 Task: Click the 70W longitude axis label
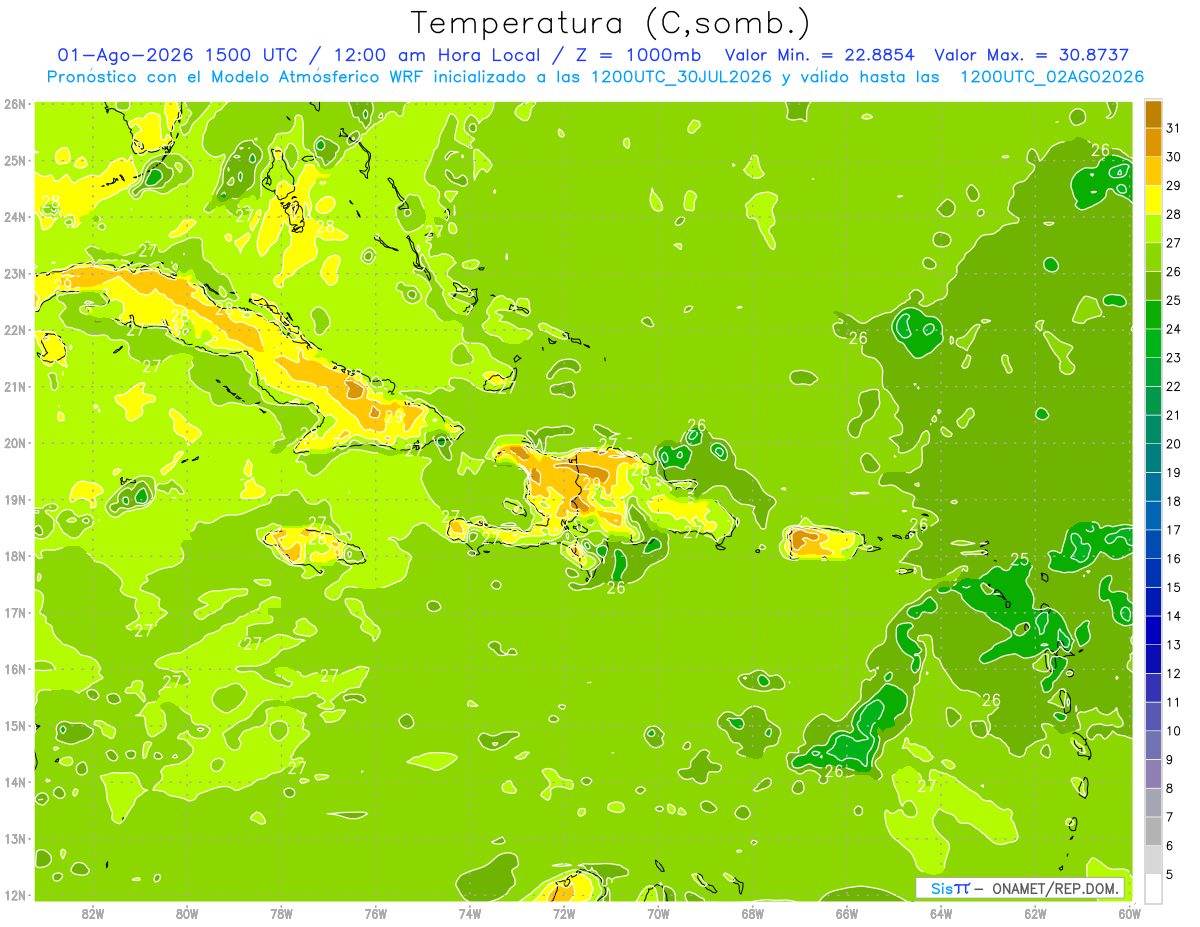658,913
